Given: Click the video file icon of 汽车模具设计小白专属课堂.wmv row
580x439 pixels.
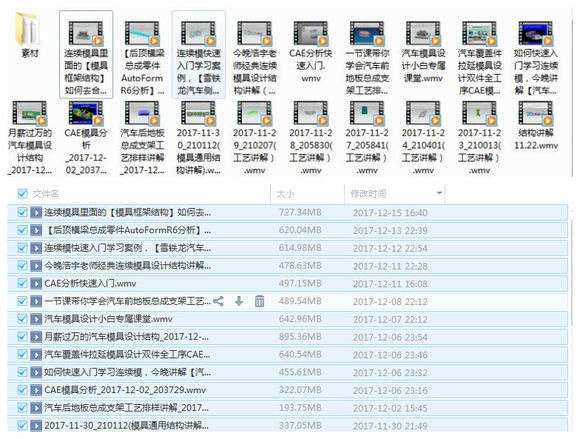Looking at the screenshot, I should point(36,319).
